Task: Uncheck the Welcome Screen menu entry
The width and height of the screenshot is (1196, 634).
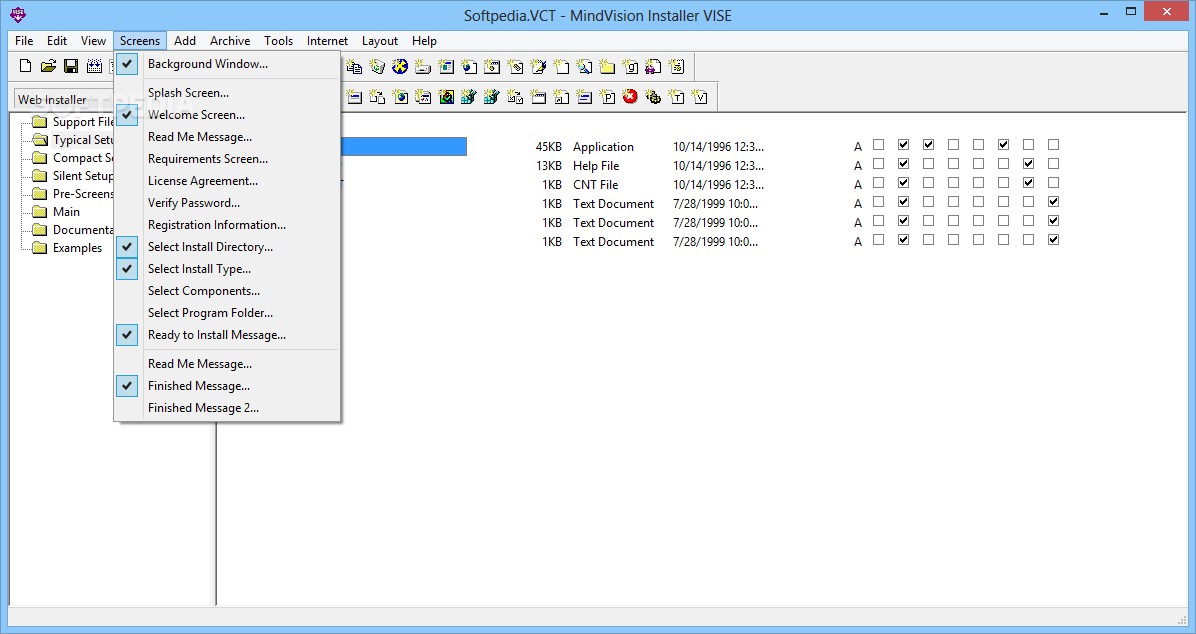Action: 227,115
